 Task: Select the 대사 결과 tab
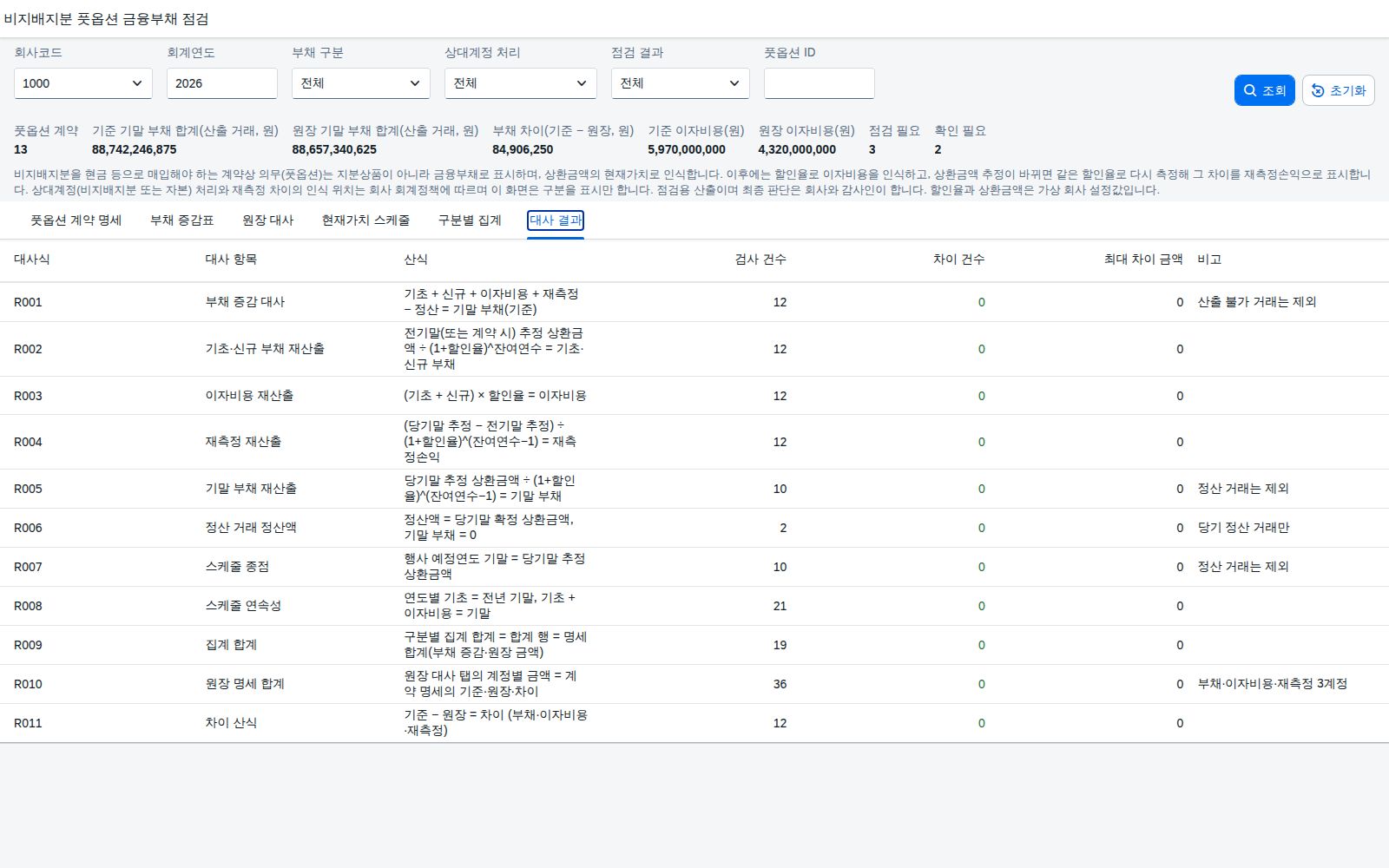point(556,220)
